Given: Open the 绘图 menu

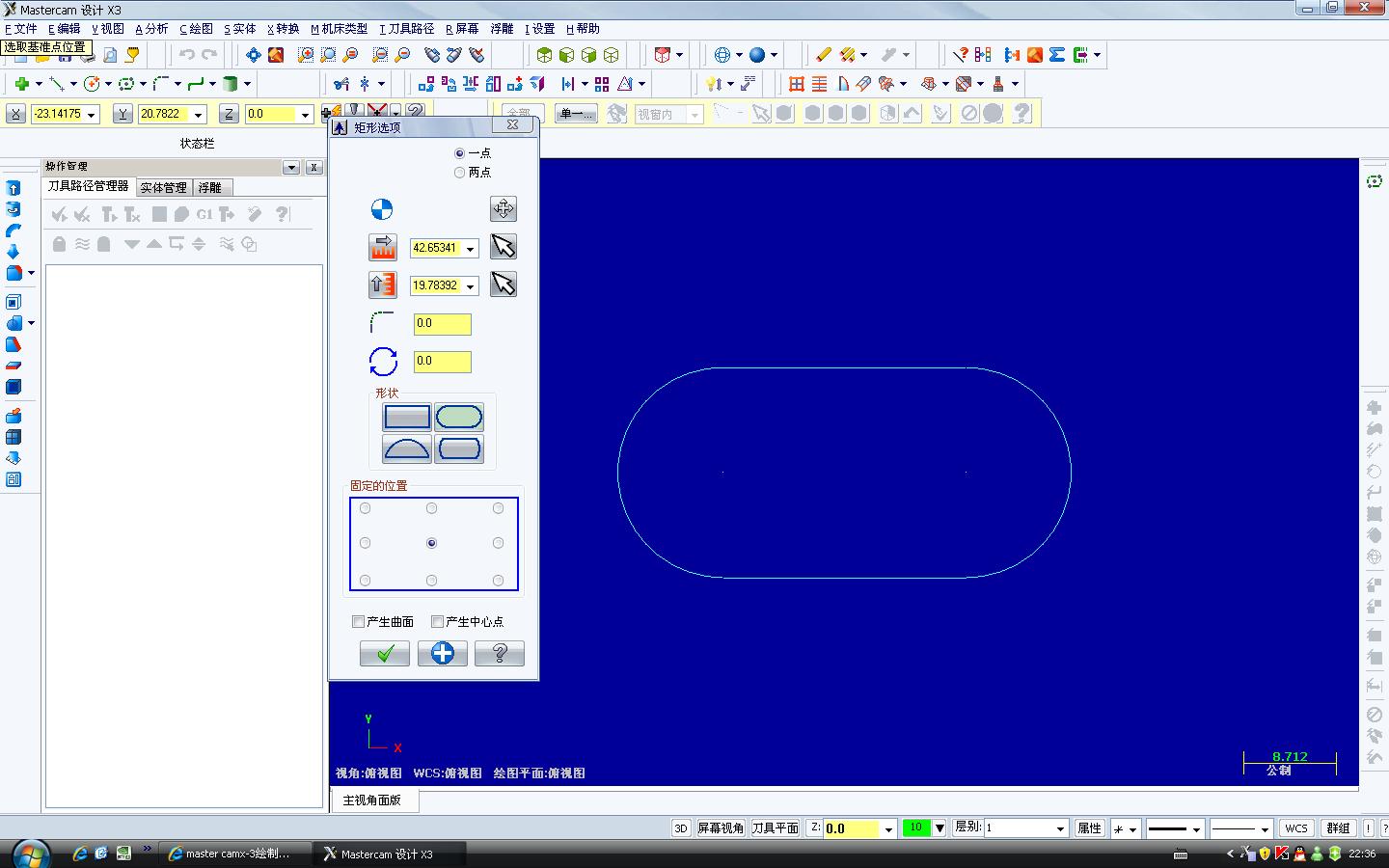Looking at the screenshot, I should tap(197, 29).
